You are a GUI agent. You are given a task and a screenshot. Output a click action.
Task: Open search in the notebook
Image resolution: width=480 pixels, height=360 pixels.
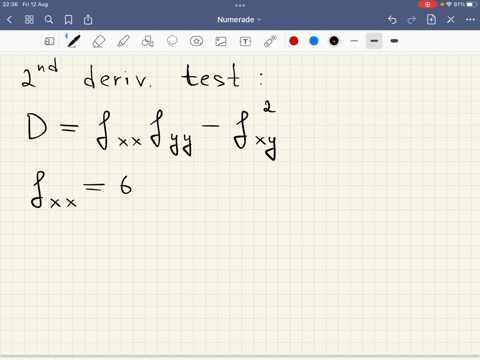(49, 20)
